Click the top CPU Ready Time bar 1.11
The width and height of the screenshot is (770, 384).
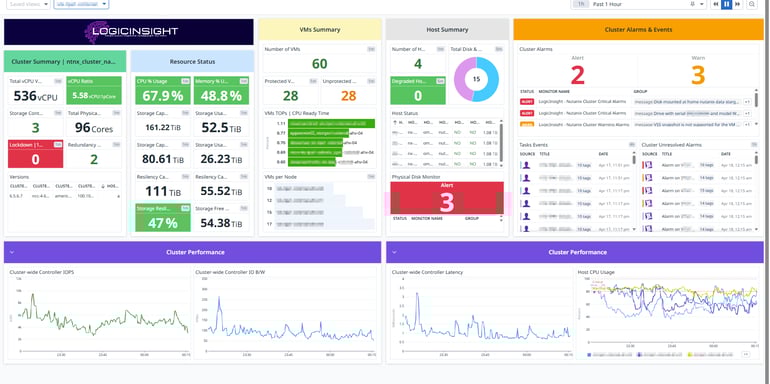[x=331, y=124]
